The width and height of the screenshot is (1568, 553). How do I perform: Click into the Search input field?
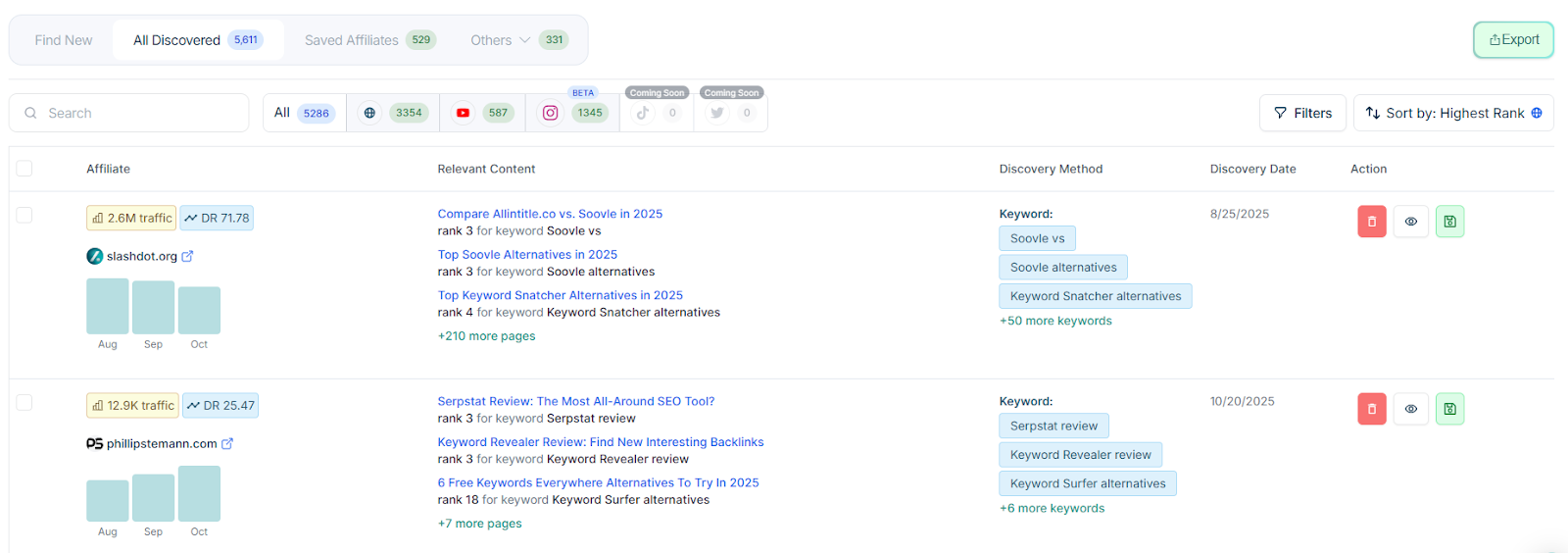(137, 113)
